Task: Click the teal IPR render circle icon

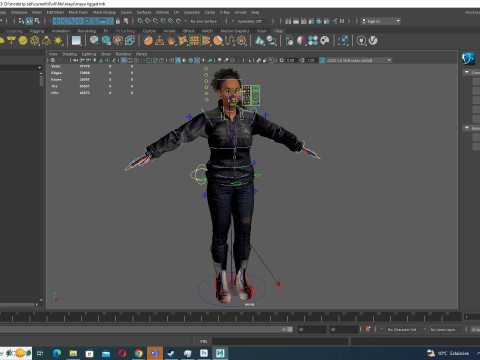Action: tap(319, 21)
